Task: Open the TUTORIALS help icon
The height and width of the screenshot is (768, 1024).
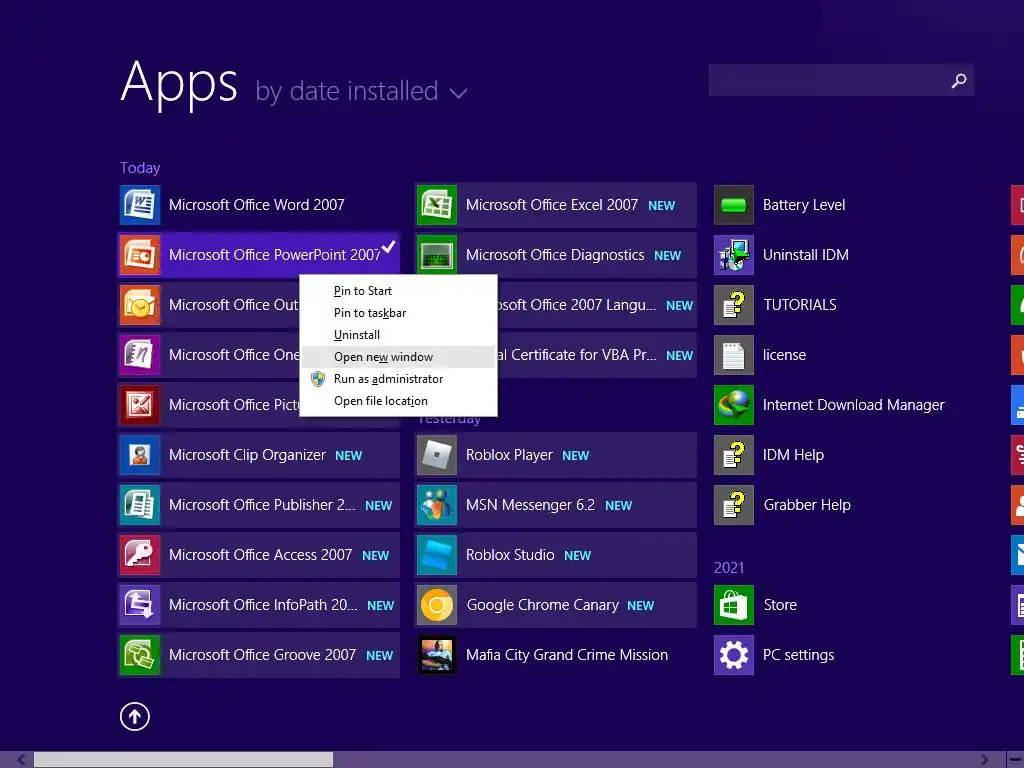Action: [734, 305]
